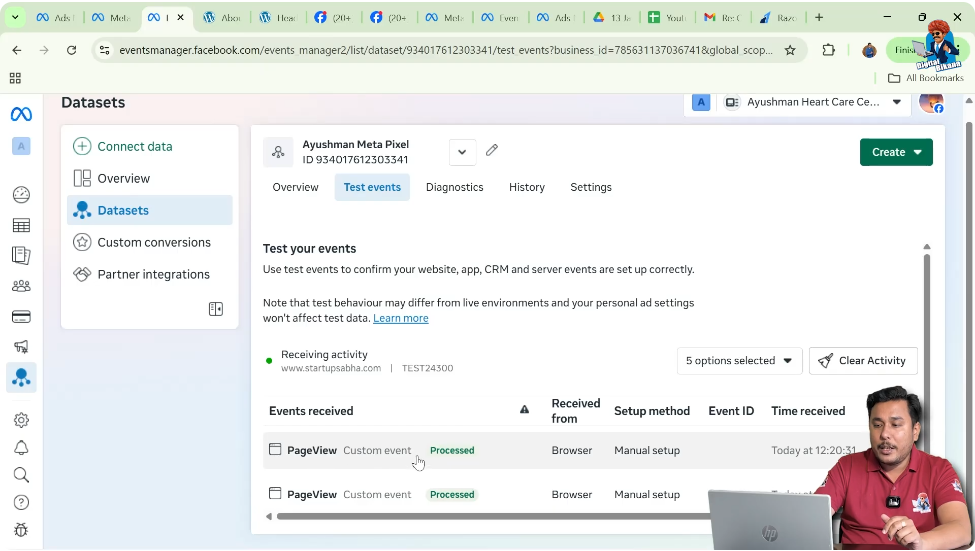
Task: Click the horizontal scrollbar under events table
Action: (491, 516)
